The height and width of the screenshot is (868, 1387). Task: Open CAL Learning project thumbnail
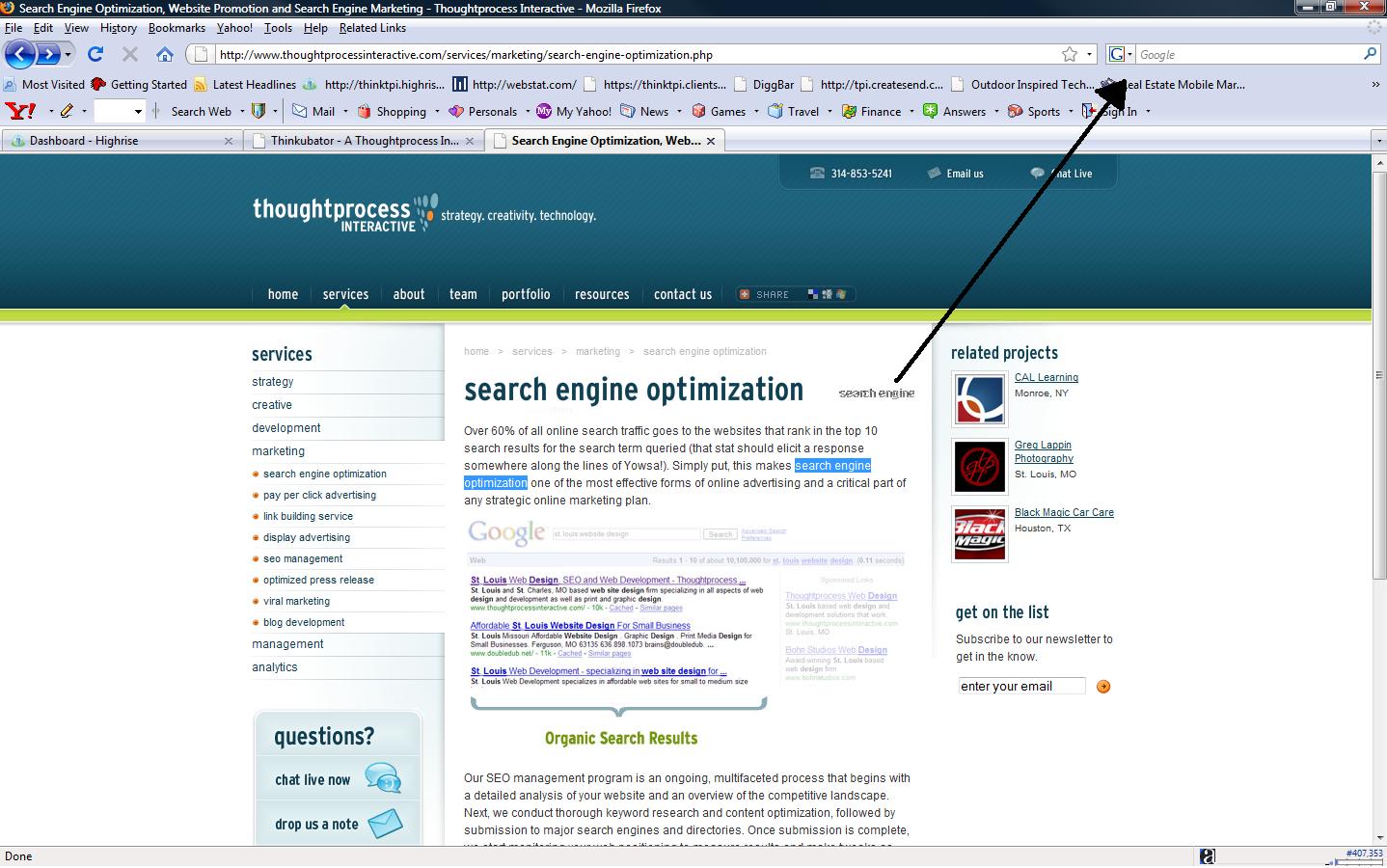tap(980, 399)
